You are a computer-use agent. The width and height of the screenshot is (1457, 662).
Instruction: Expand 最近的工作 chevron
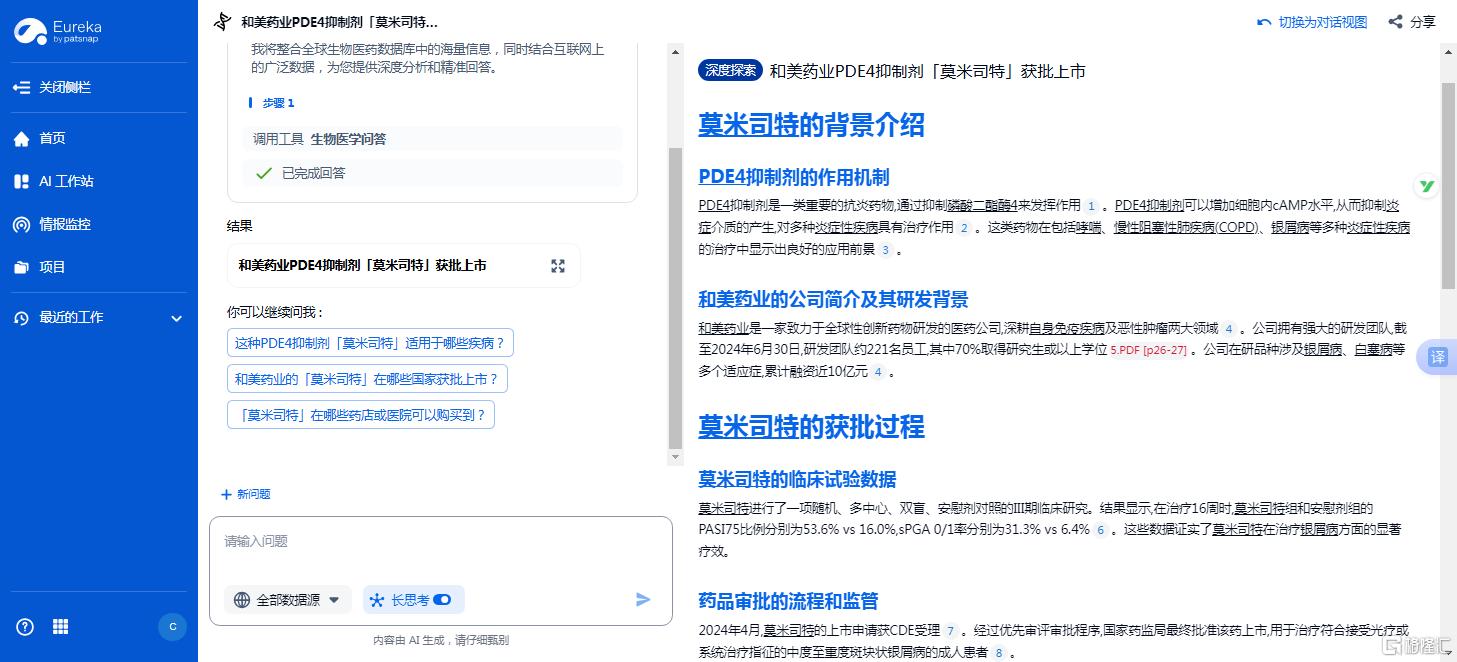pos(176,318)
